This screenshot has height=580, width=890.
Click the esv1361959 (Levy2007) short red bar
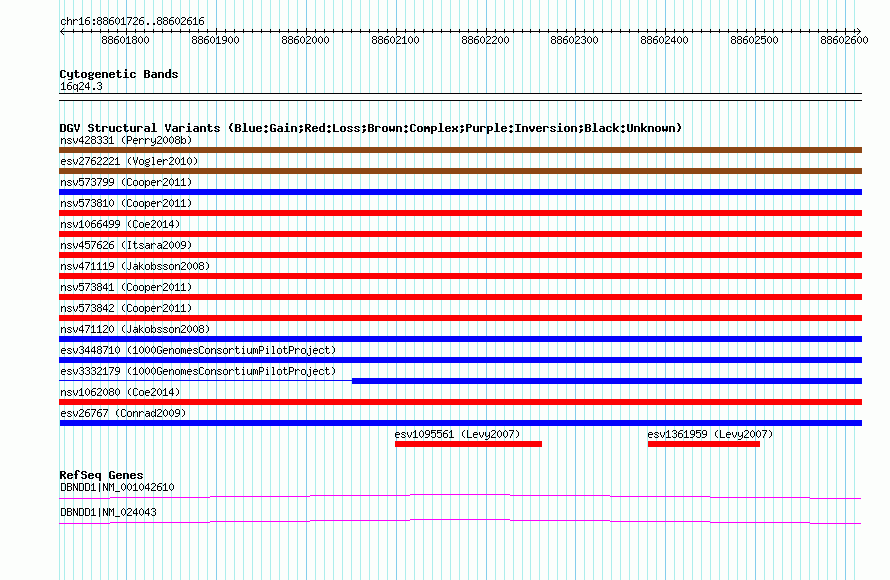point(704,444)
